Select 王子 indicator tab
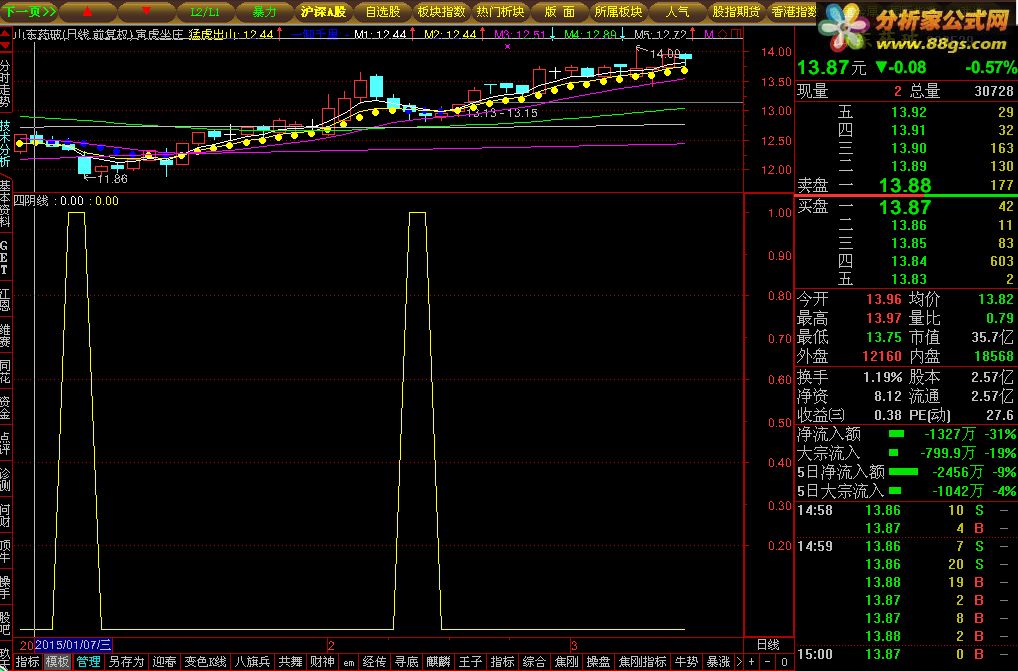This screenshot has height=671, width=1018. 470,662
